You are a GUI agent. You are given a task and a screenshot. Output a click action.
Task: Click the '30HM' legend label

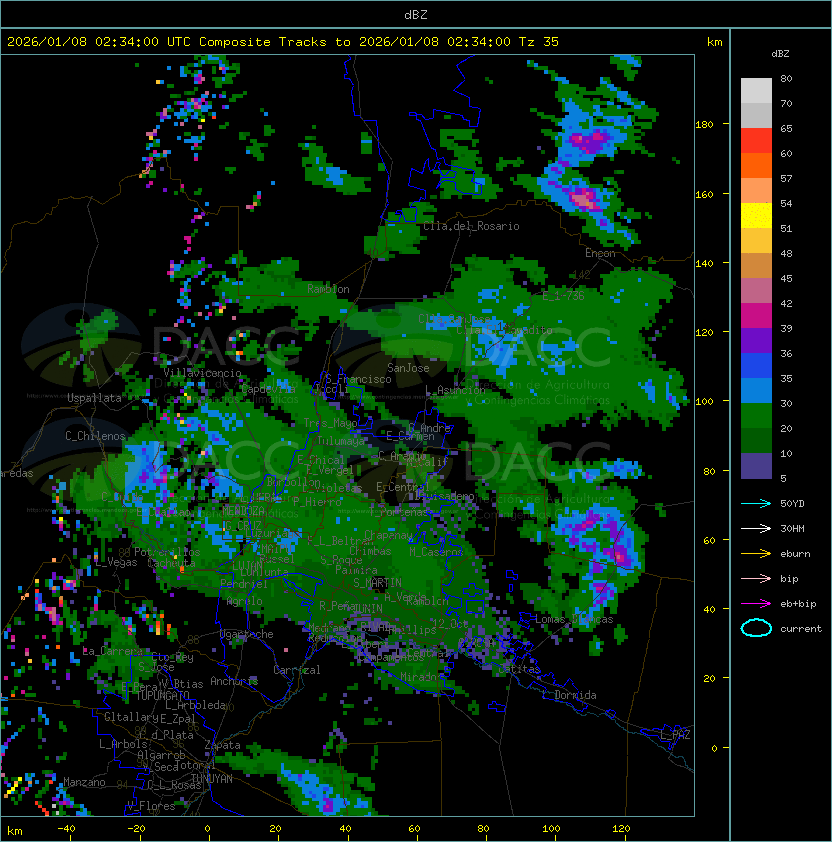pyautogui.click(x=792, y=528)
